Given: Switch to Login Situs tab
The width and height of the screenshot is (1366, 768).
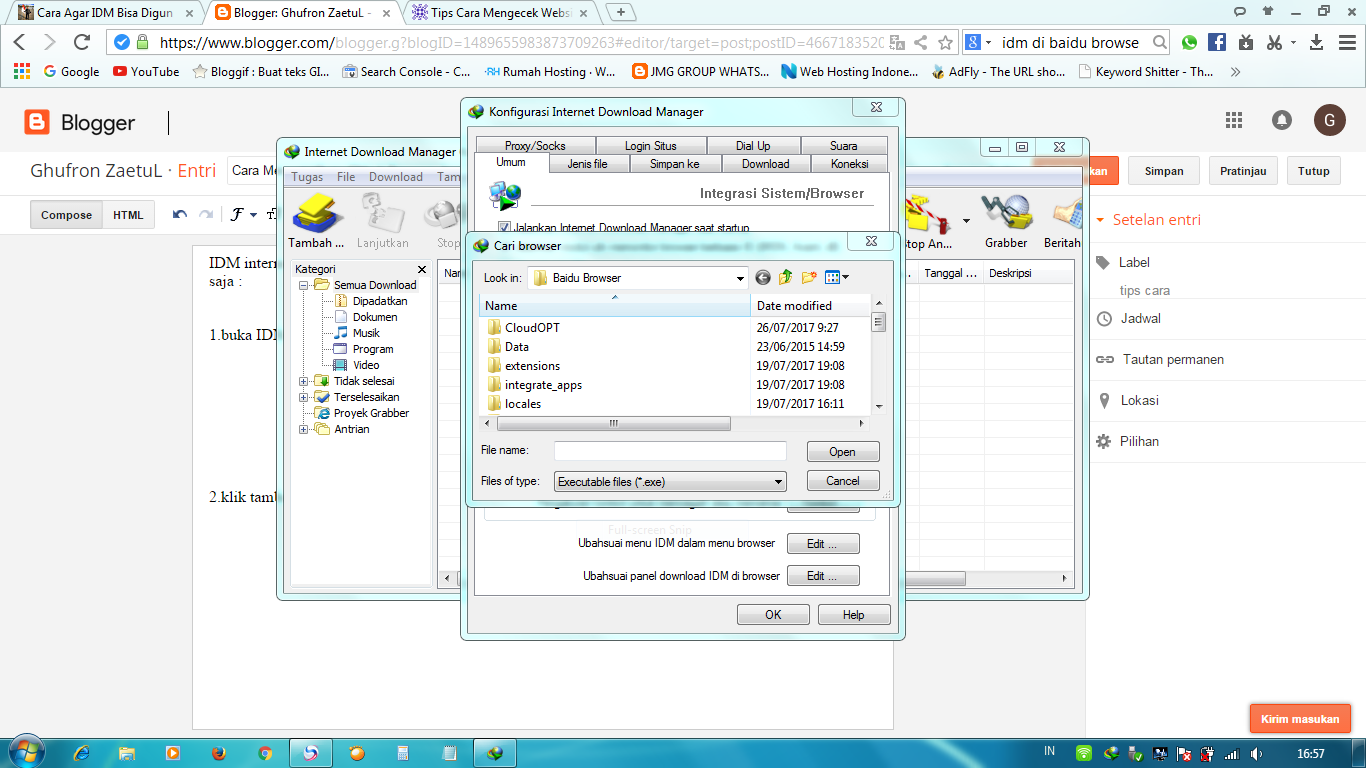Looking at the screenshot, I should point(651,145).
